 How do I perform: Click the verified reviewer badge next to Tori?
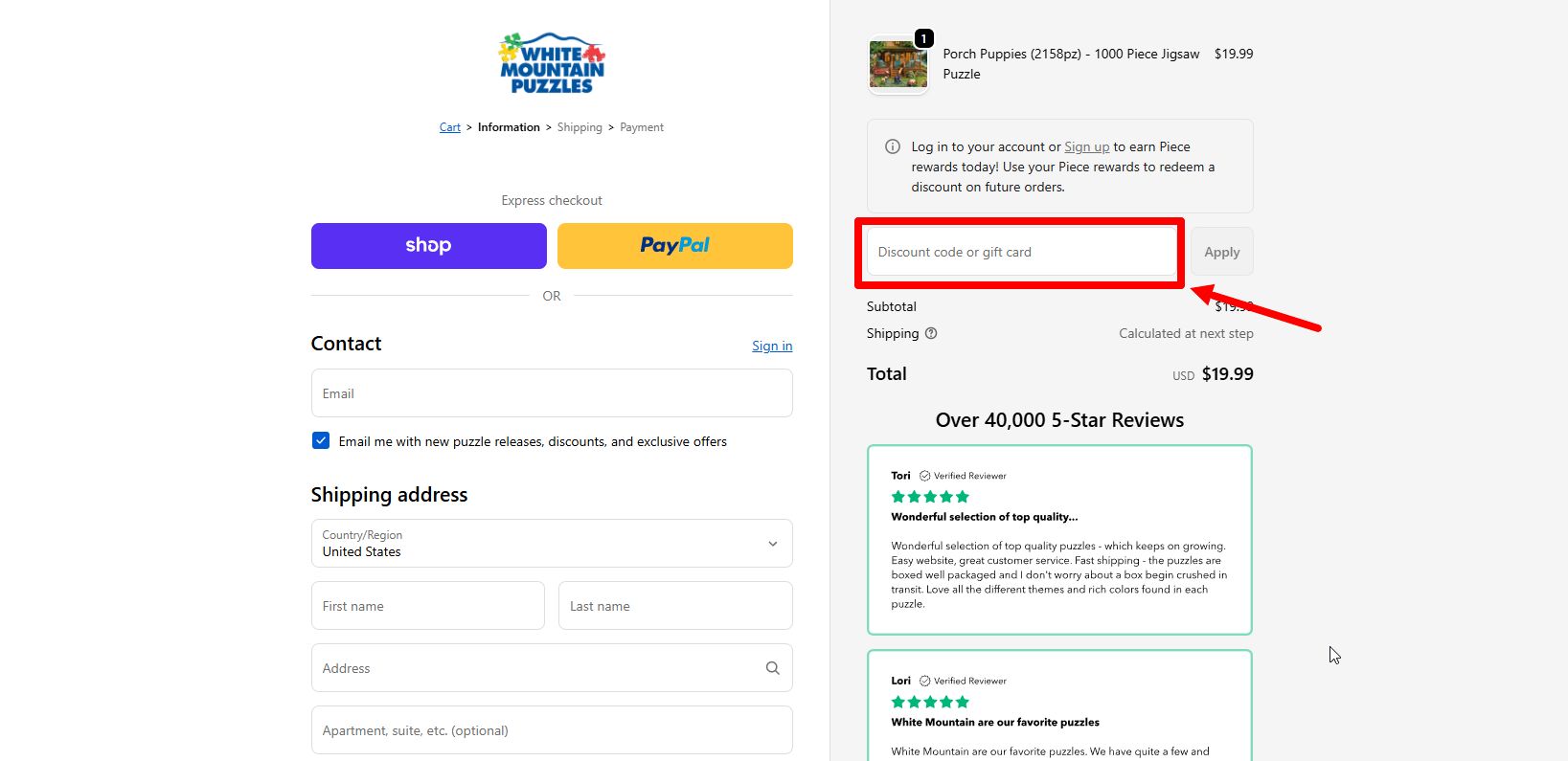(924, 475)
